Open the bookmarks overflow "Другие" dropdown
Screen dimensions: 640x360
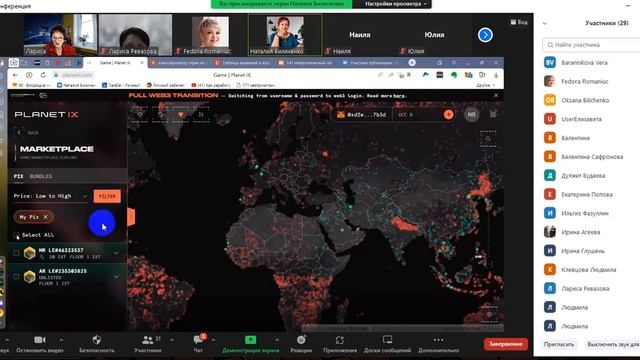[x=485, y=85]
